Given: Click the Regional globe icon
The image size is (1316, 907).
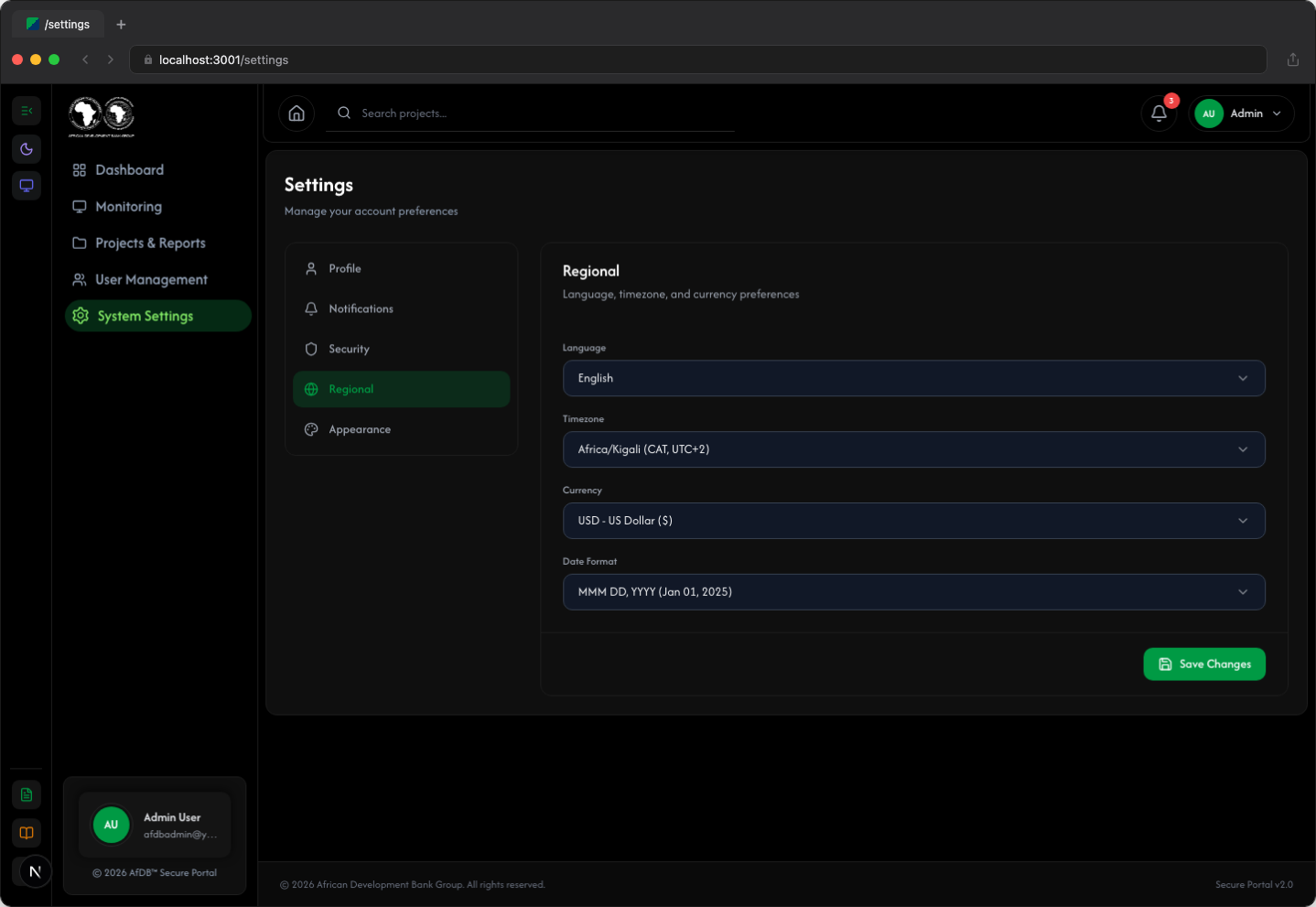Looking at the screenshot, I should click(311, 389).
